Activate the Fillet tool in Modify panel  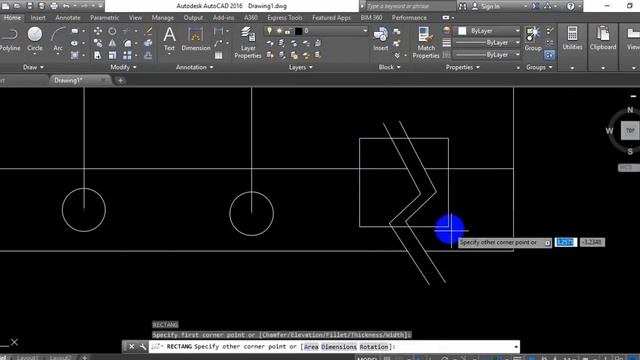(x=127, y=43)
